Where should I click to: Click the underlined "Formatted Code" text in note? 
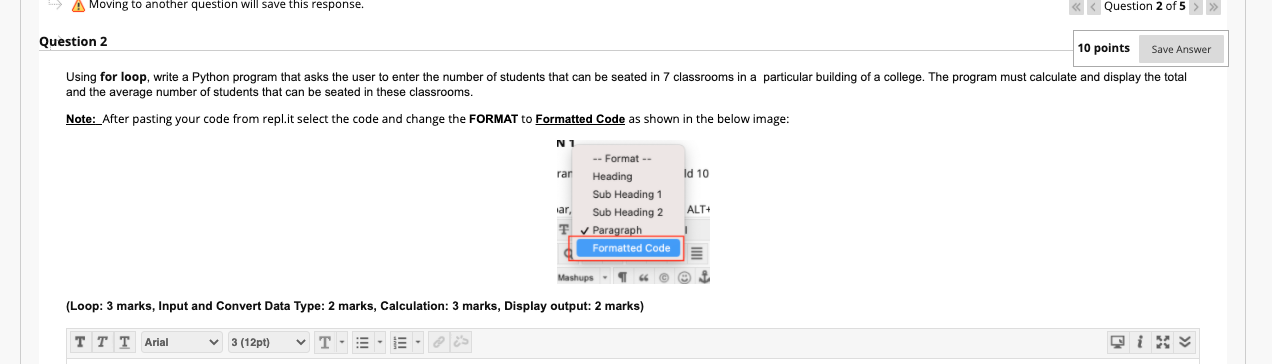pos(580,119)
